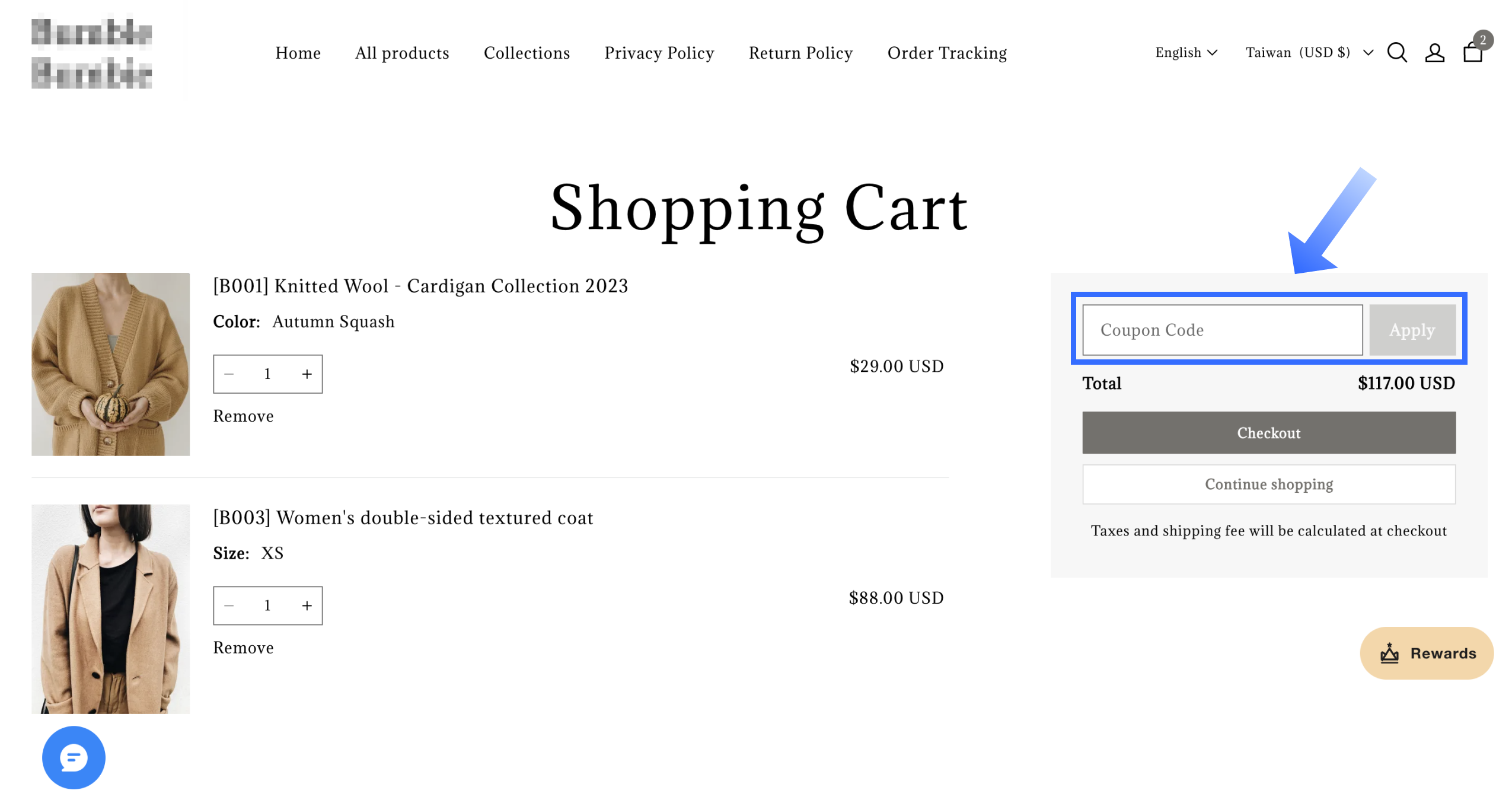
Task: Open the Rewards crown button
Action: tap(1425, 652)
